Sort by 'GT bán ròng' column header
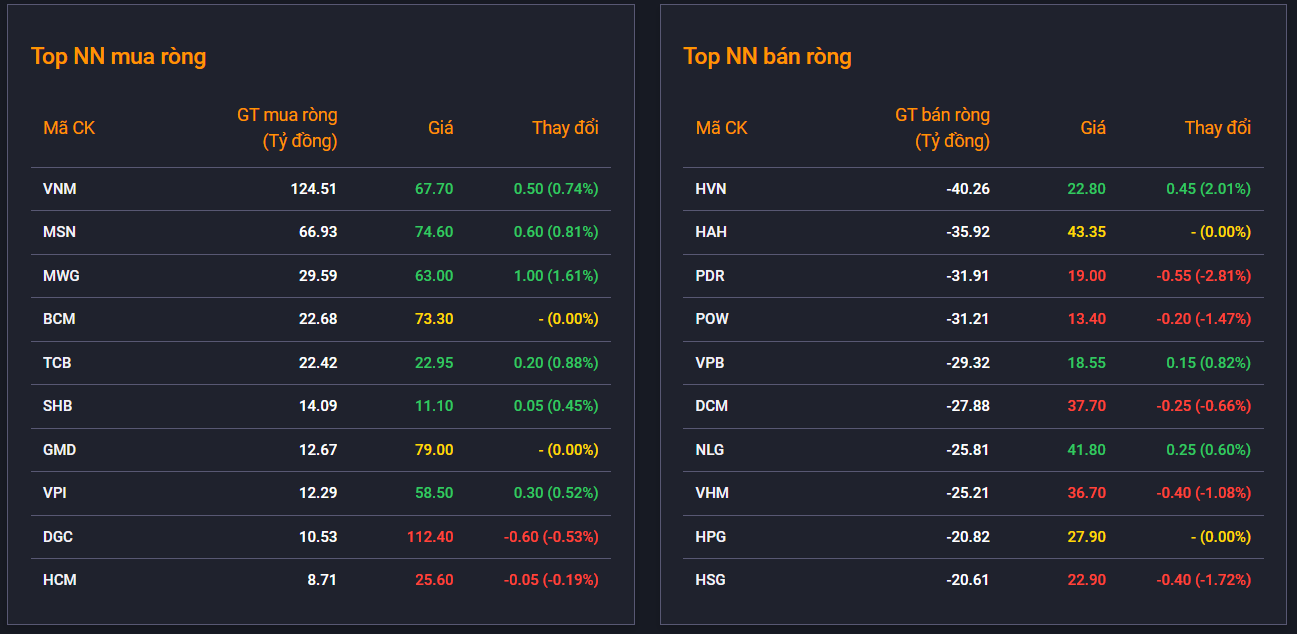The height and width of the screenshot is (634, 1297). (942, 128)
